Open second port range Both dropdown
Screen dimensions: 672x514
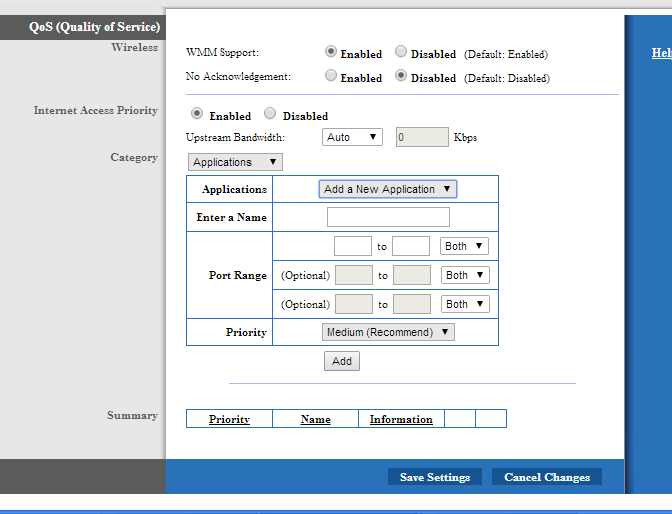465,275
